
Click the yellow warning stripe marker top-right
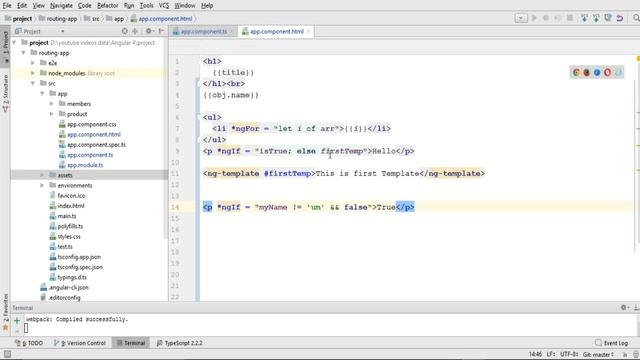point(638,59)
